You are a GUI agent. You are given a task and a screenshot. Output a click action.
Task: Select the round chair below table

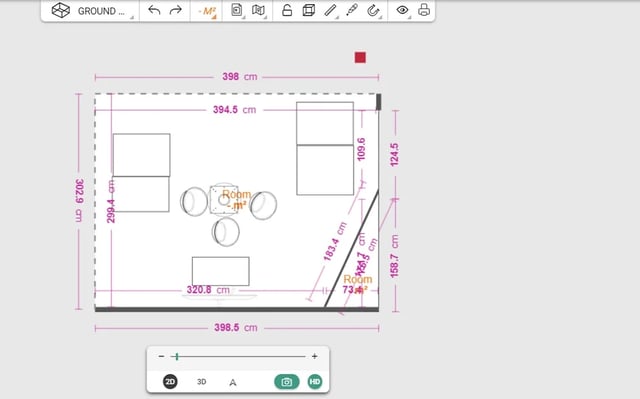click(226, 231)
